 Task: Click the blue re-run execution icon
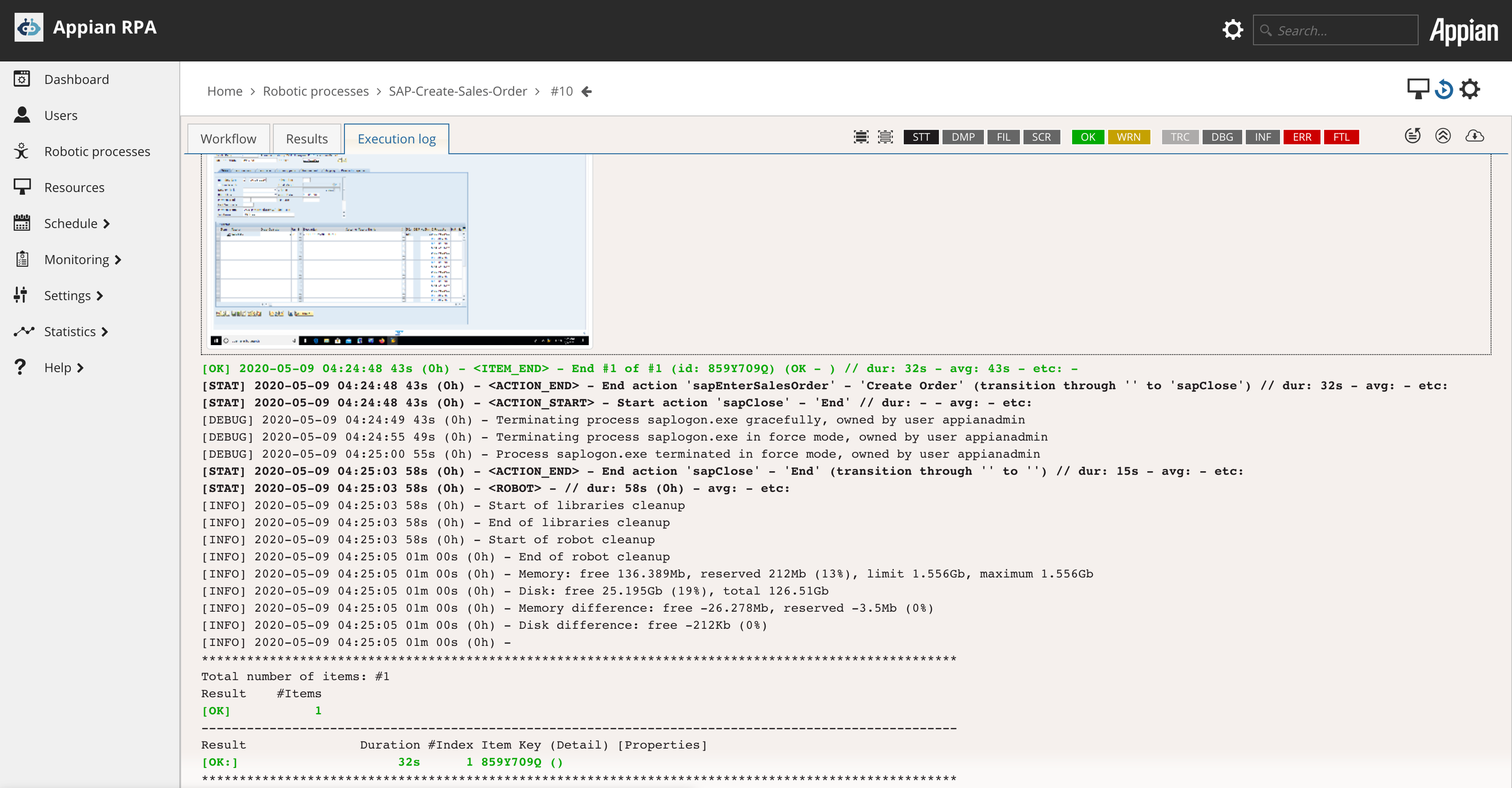coord(1444,89)
